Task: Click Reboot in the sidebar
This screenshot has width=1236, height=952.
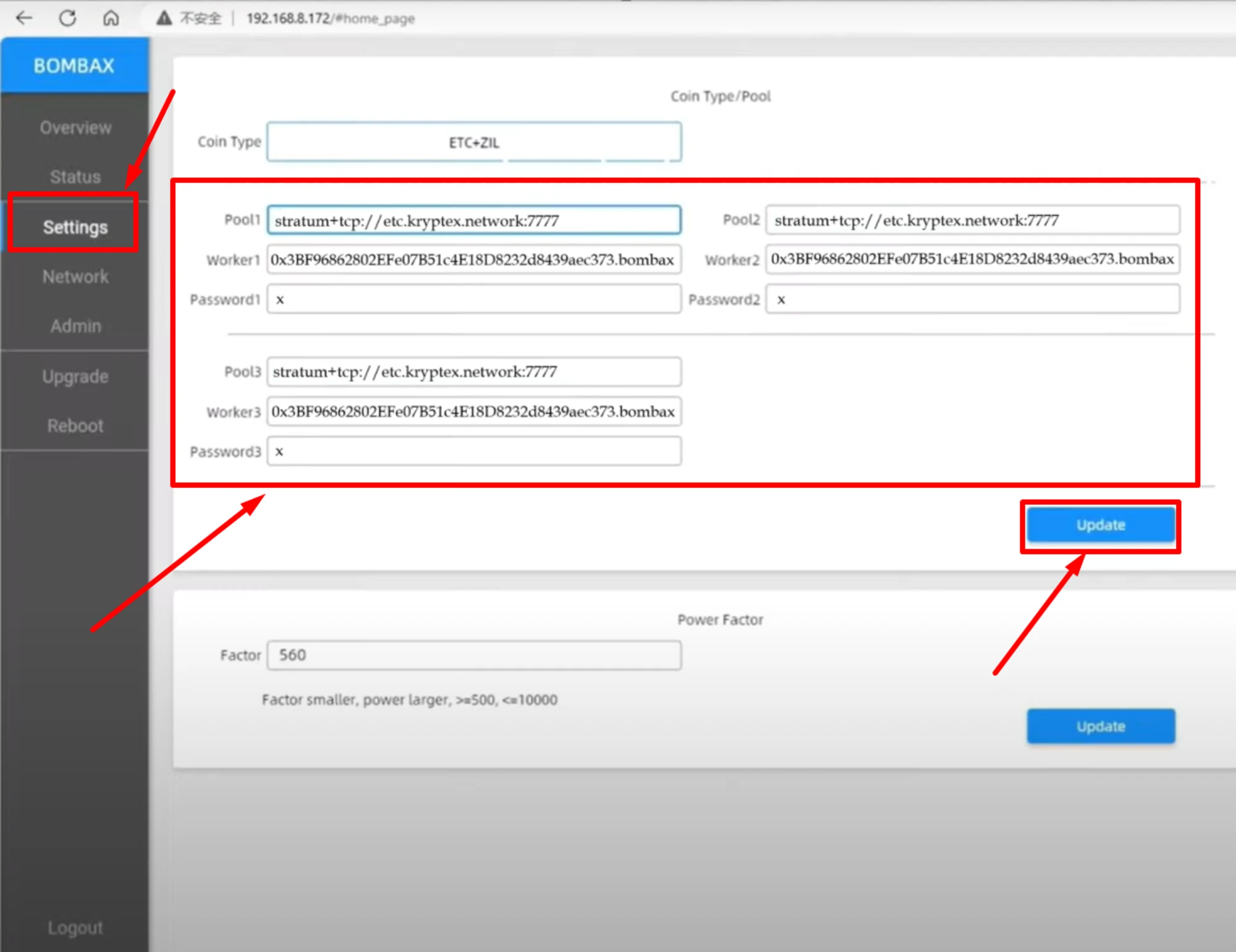Action: click(75, 426)
